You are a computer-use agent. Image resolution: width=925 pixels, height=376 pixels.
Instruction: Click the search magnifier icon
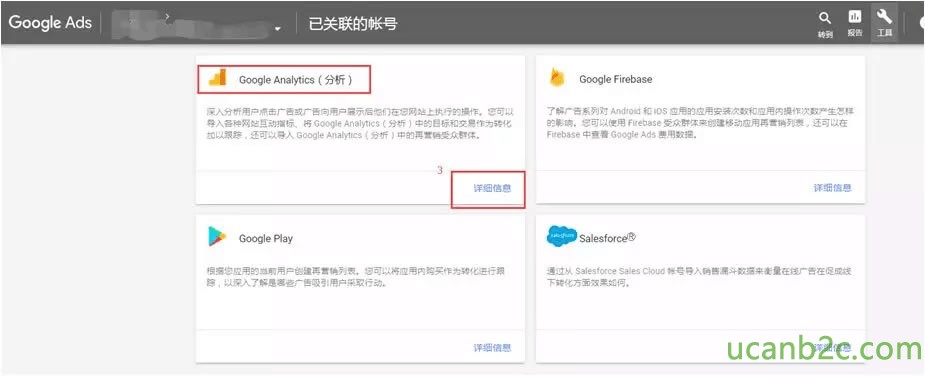(x=825, y=19)
